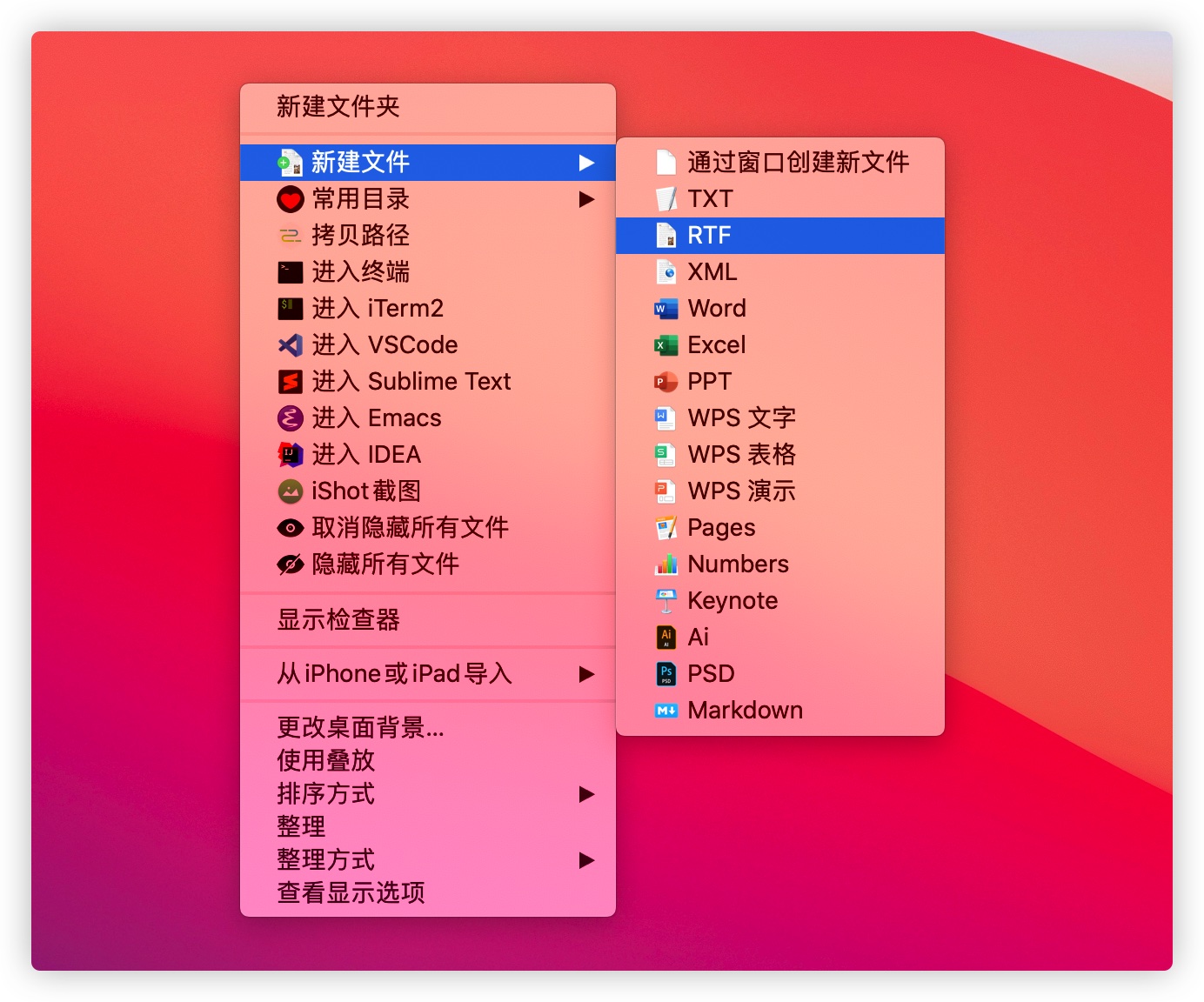Click the PowerPoint PPT icon
Image resolution: width=1204 pixels, height=1002 pixels.
tap(666, 382)
